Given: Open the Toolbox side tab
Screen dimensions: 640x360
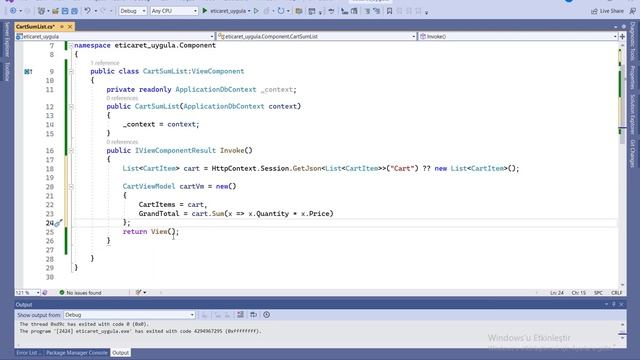Looking at the screenshot, I should (7, 71).
